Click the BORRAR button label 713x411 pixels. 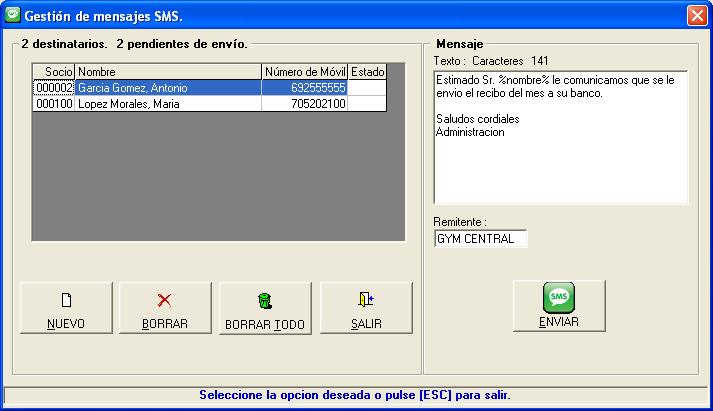coord(165,324)
